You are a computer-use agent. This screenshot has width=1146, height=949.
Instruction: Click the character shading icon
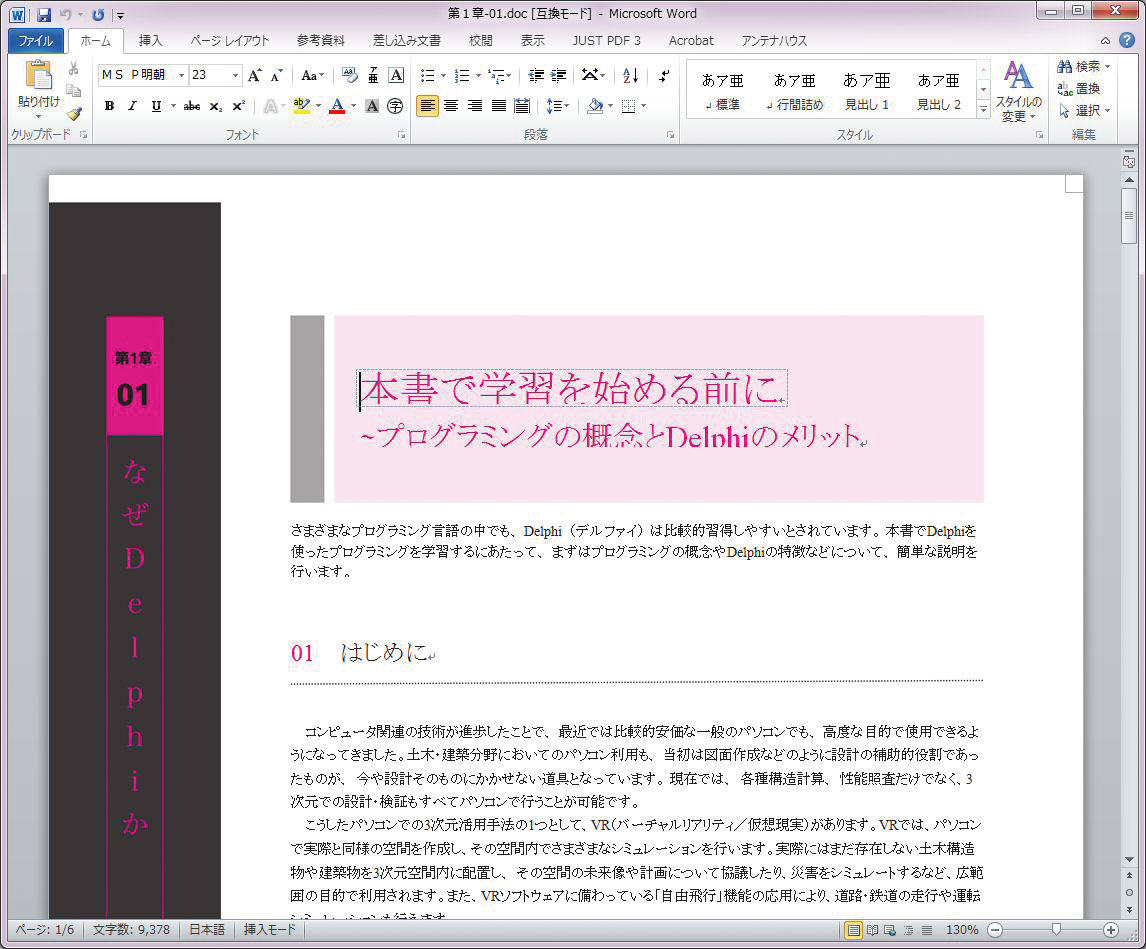click(372, 106)
